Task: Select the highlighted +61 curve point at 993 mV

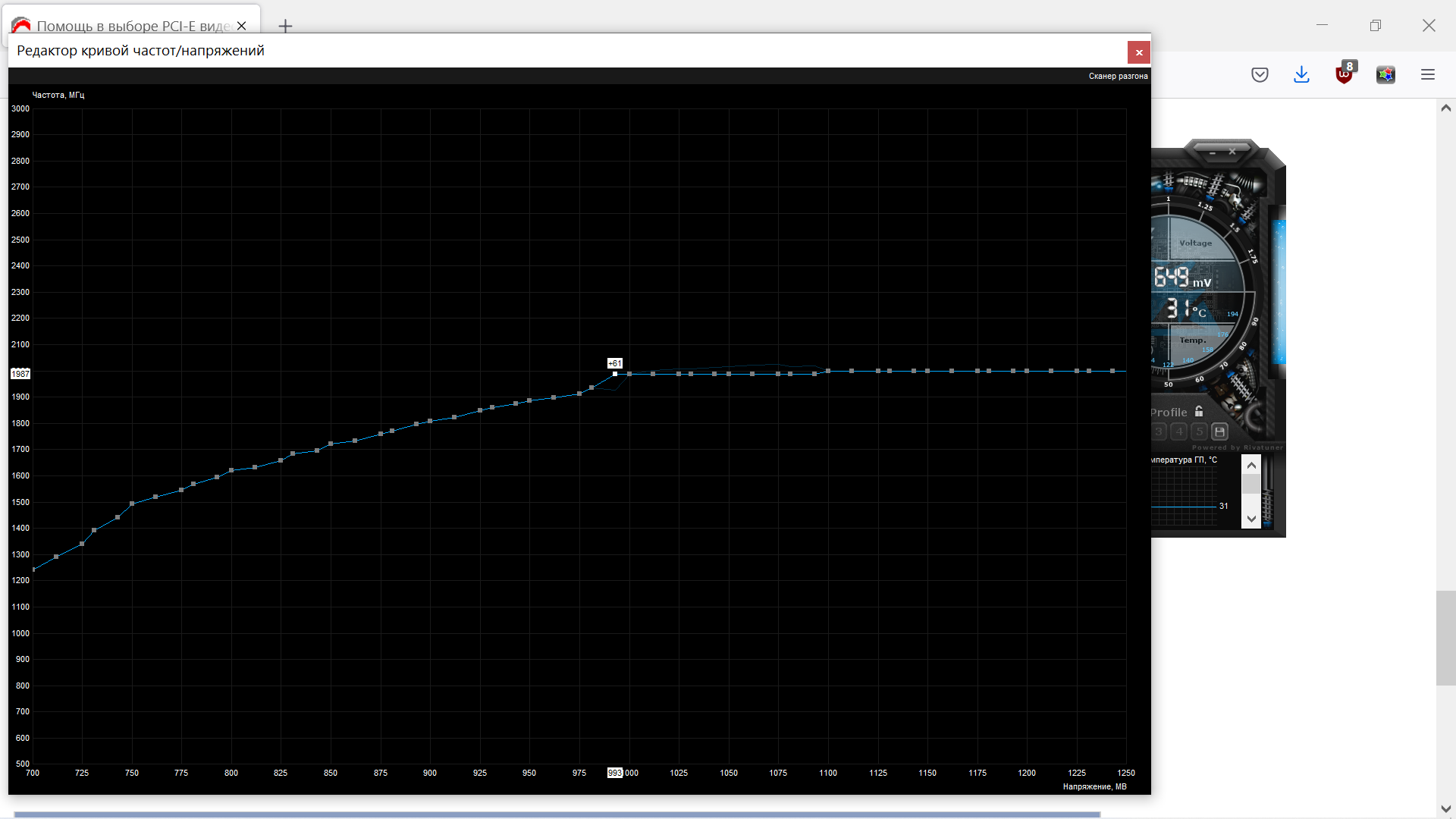Action: tap(615, 374)
